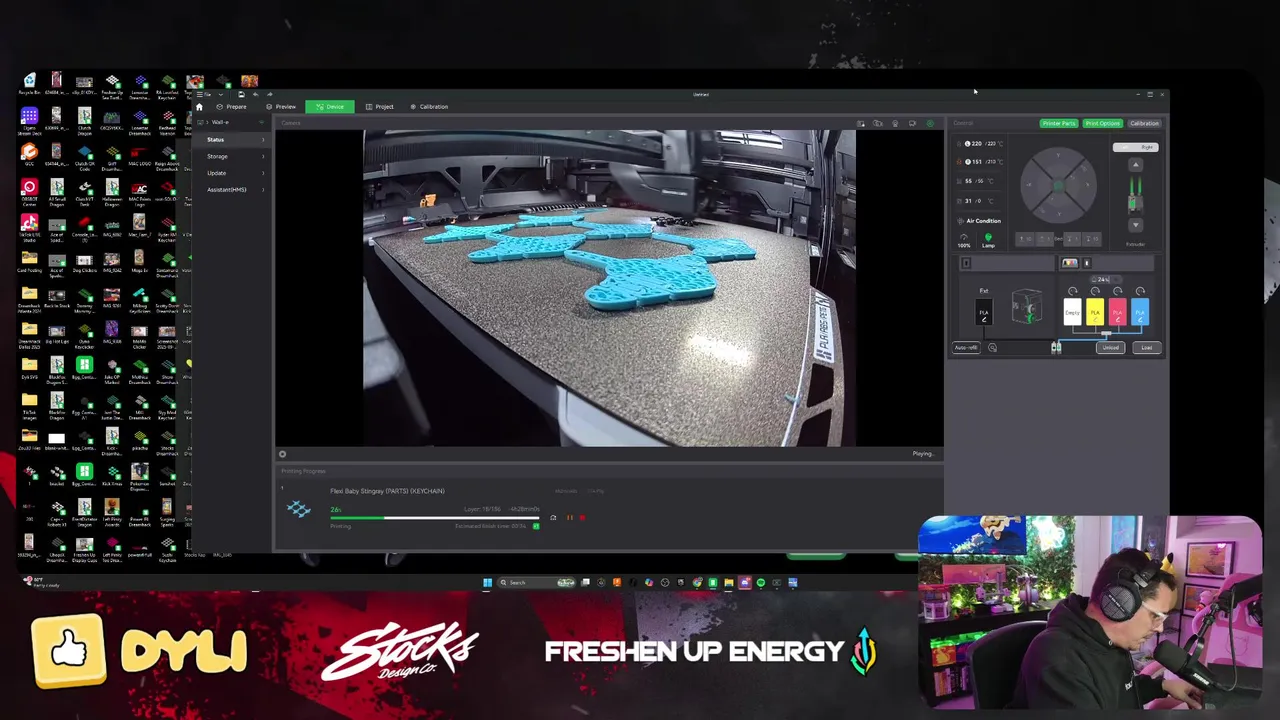The height and width of the screenshot is (720, 1280).
Task: Click the Printer Parts button
Action: 1059,123
